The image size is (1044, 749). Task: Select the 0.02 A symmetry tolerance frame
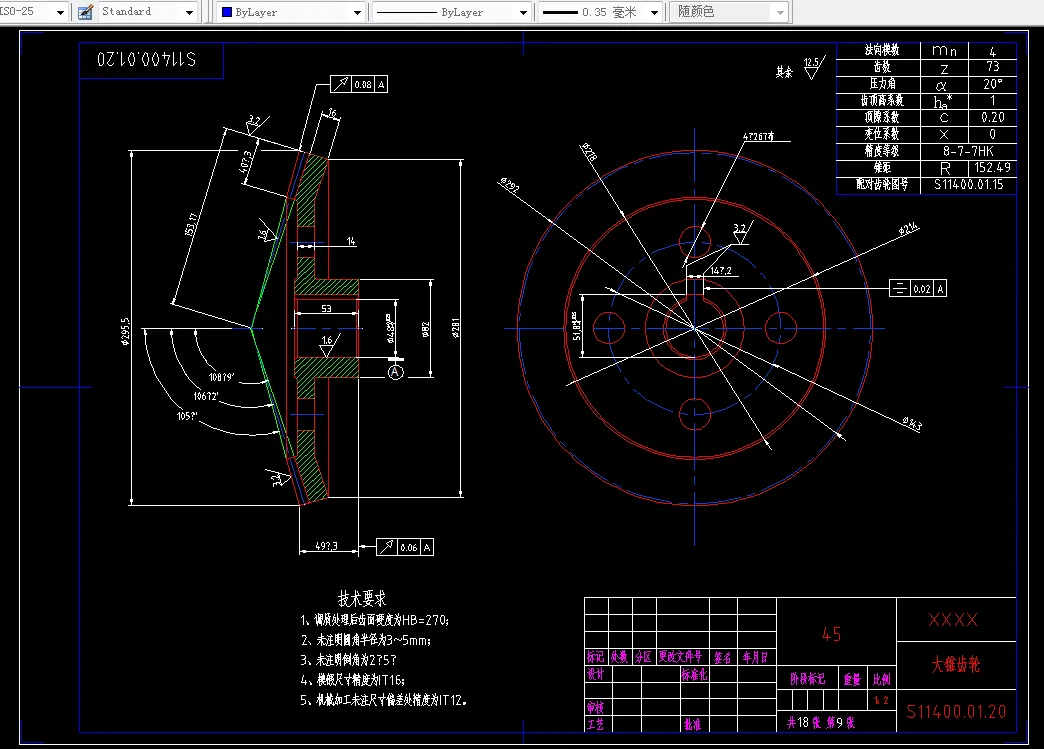[918, 288]
